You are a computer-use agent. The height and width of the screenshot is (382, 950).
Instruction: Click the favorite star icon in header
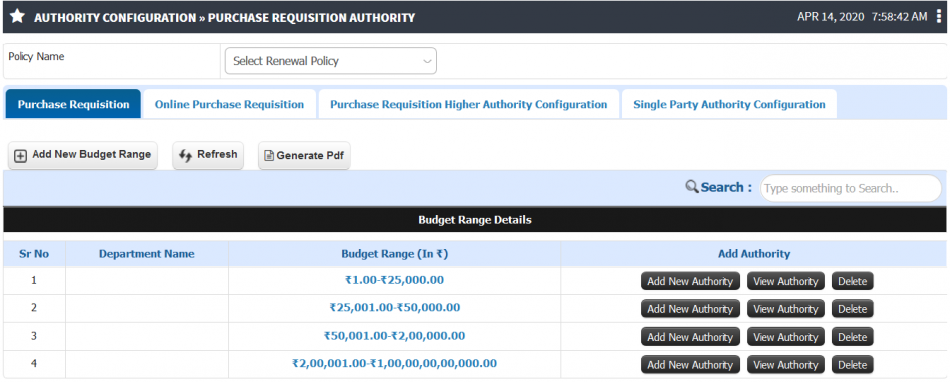point(18,17)
